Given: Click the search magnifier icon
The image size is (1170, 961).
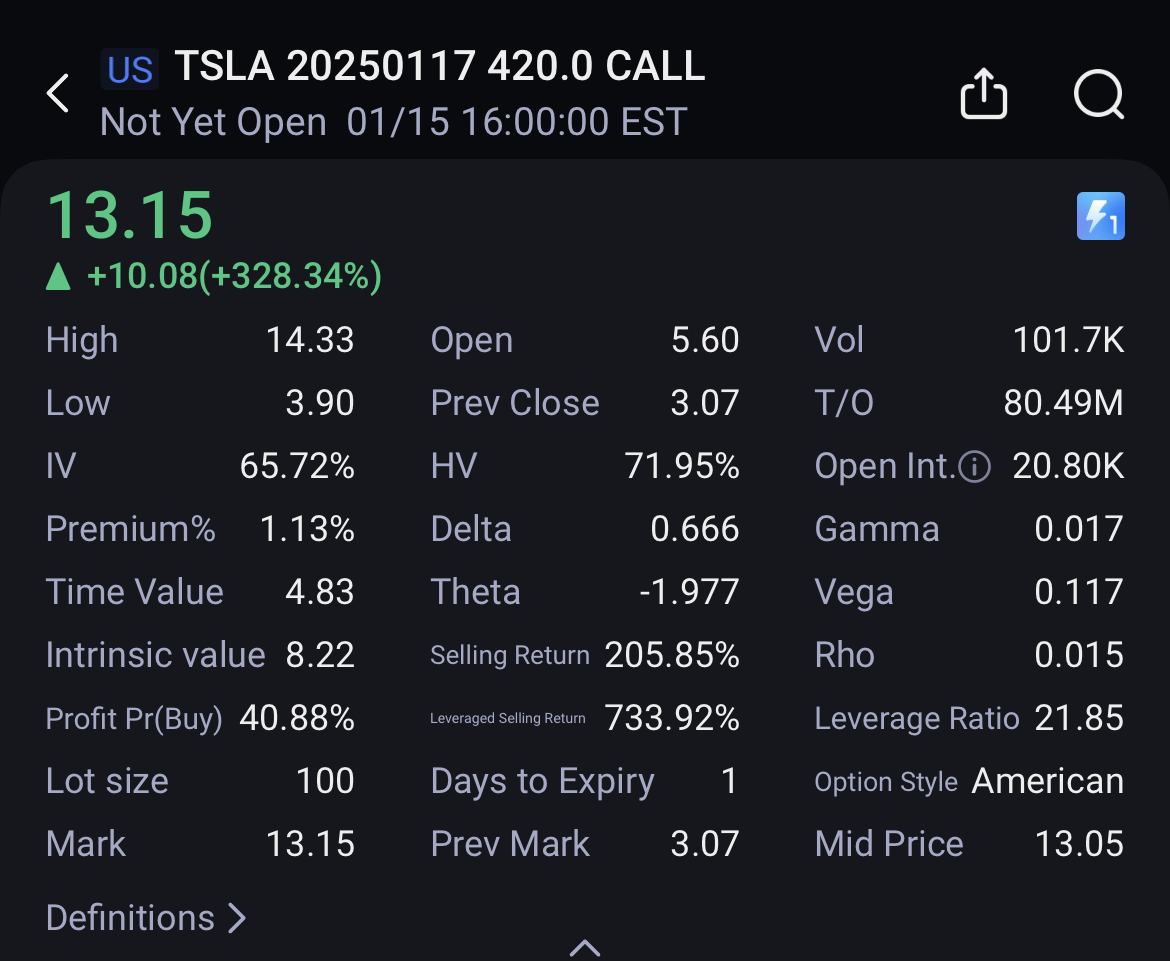Looking at the screenshot, I should click(x=1098, y=95).
